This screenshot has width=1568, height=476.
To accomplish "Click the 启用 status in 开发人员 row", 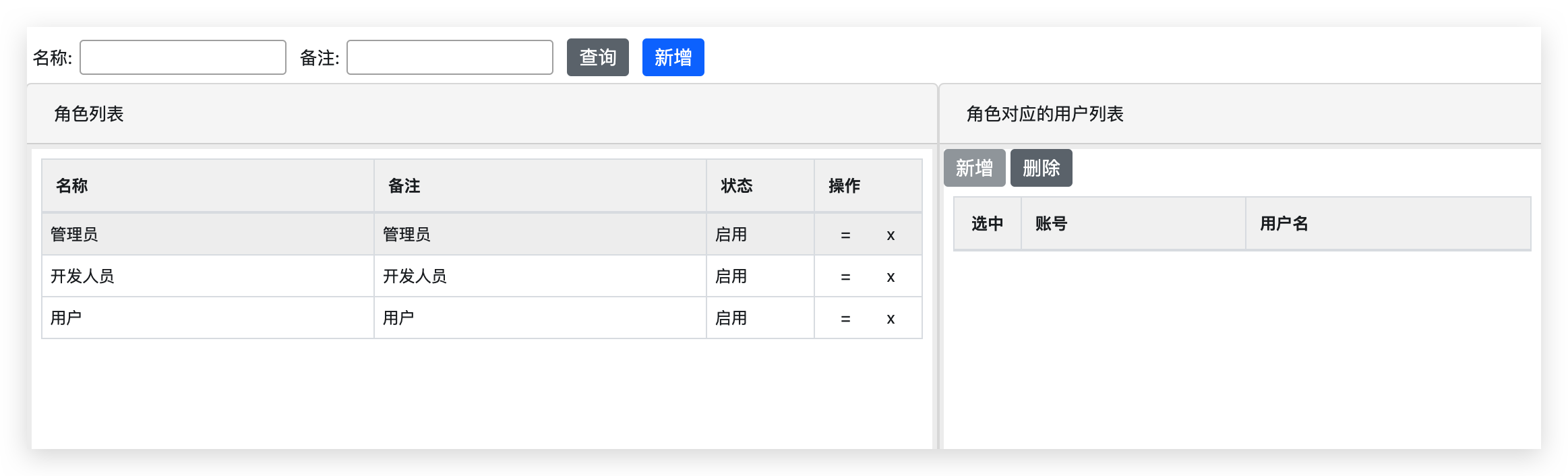I will [731, 276].
